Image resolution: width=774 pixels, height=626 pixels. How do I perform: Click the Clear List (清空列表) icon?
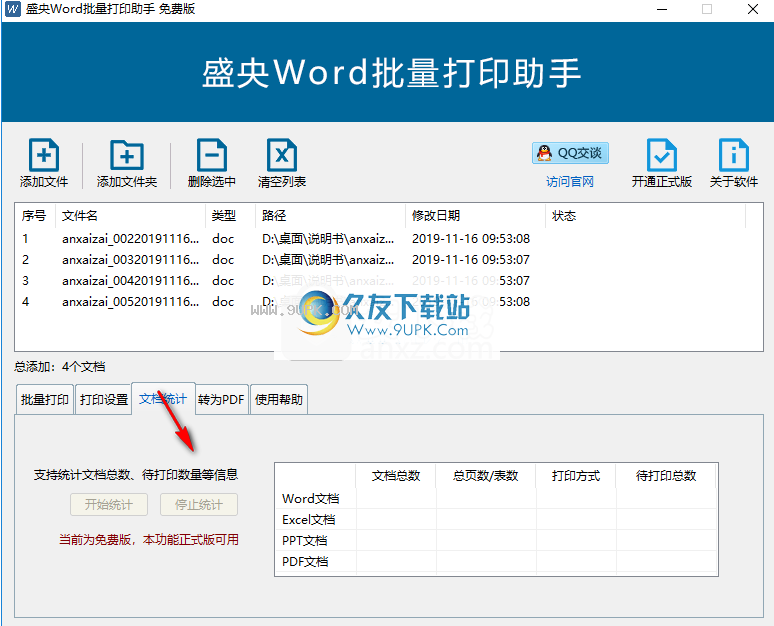(x=282, y=155)
